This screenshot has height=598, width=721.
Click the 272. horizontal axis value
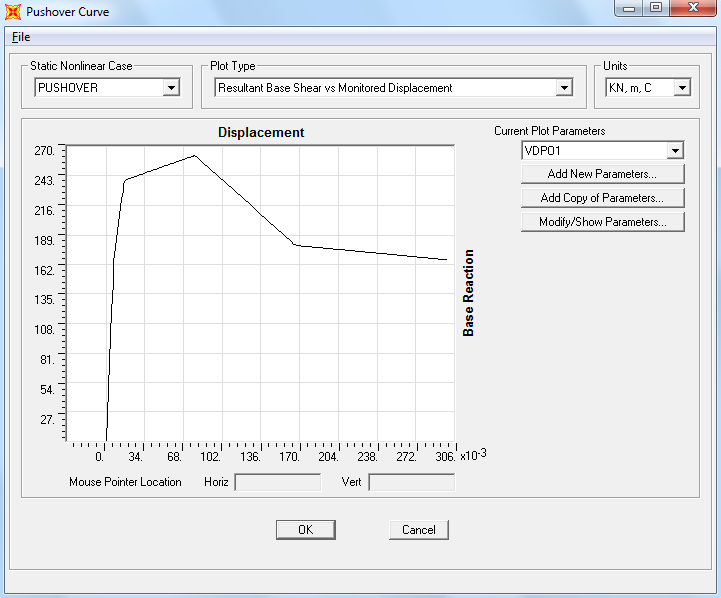coord(406,457)
